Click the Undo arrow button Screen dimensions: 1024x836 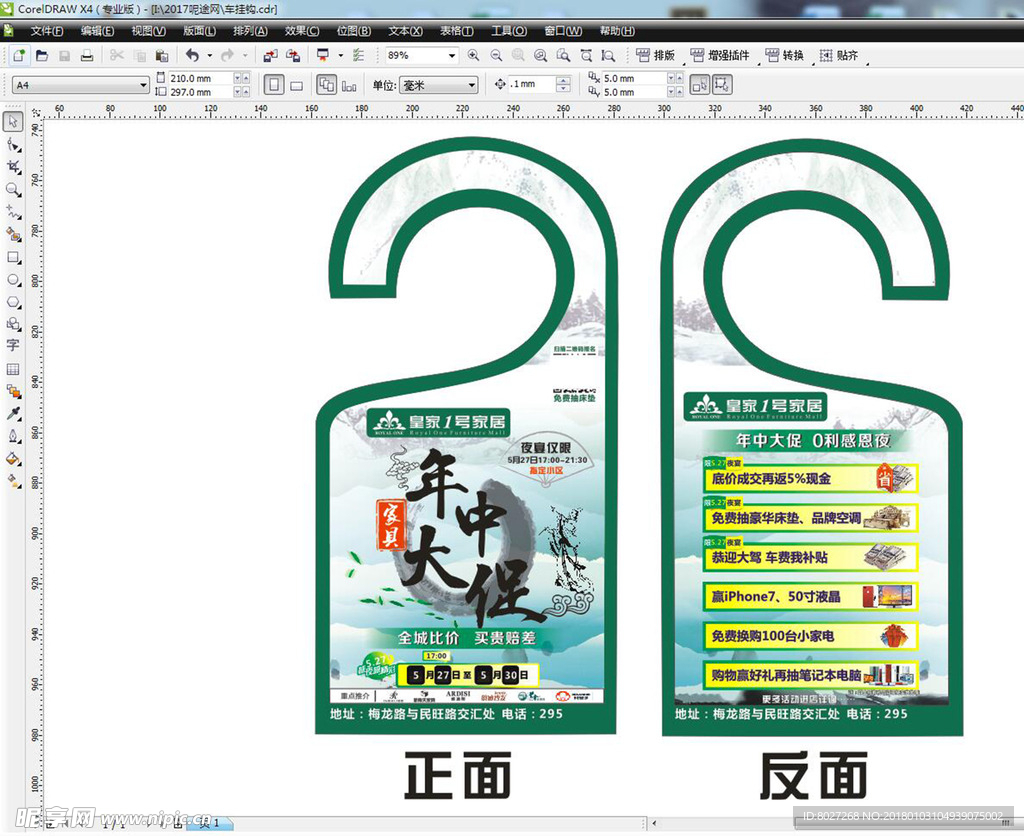coord(192,56)
